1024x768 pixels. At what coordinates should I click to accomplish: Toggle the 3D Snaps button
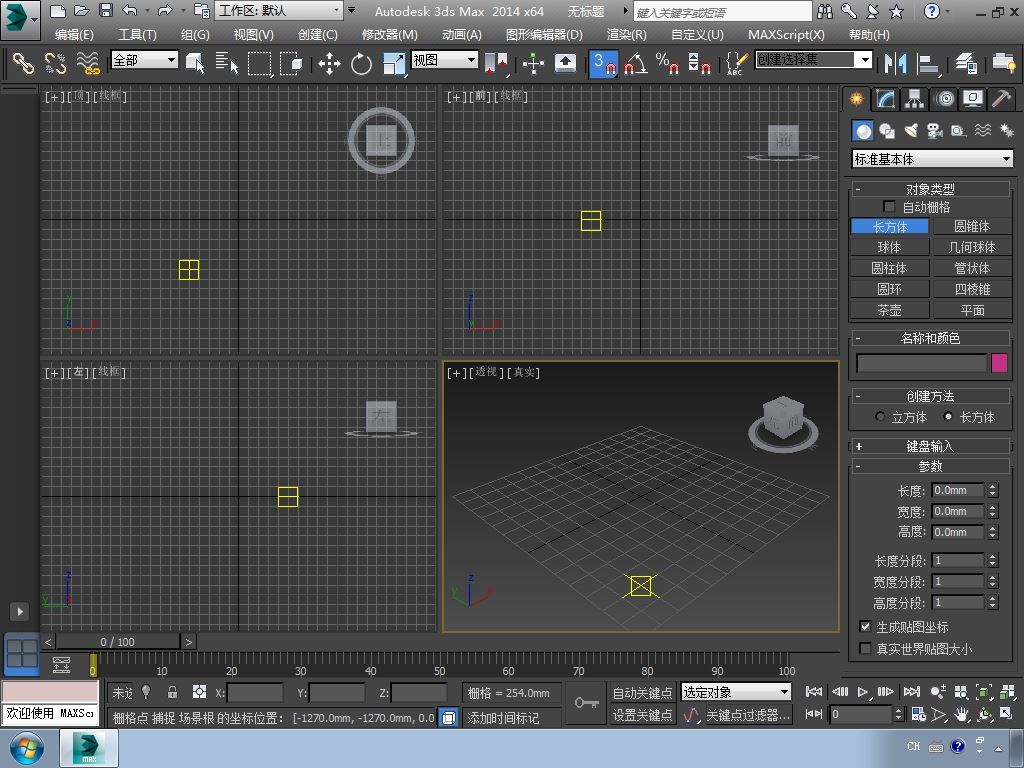coord(603,64)
